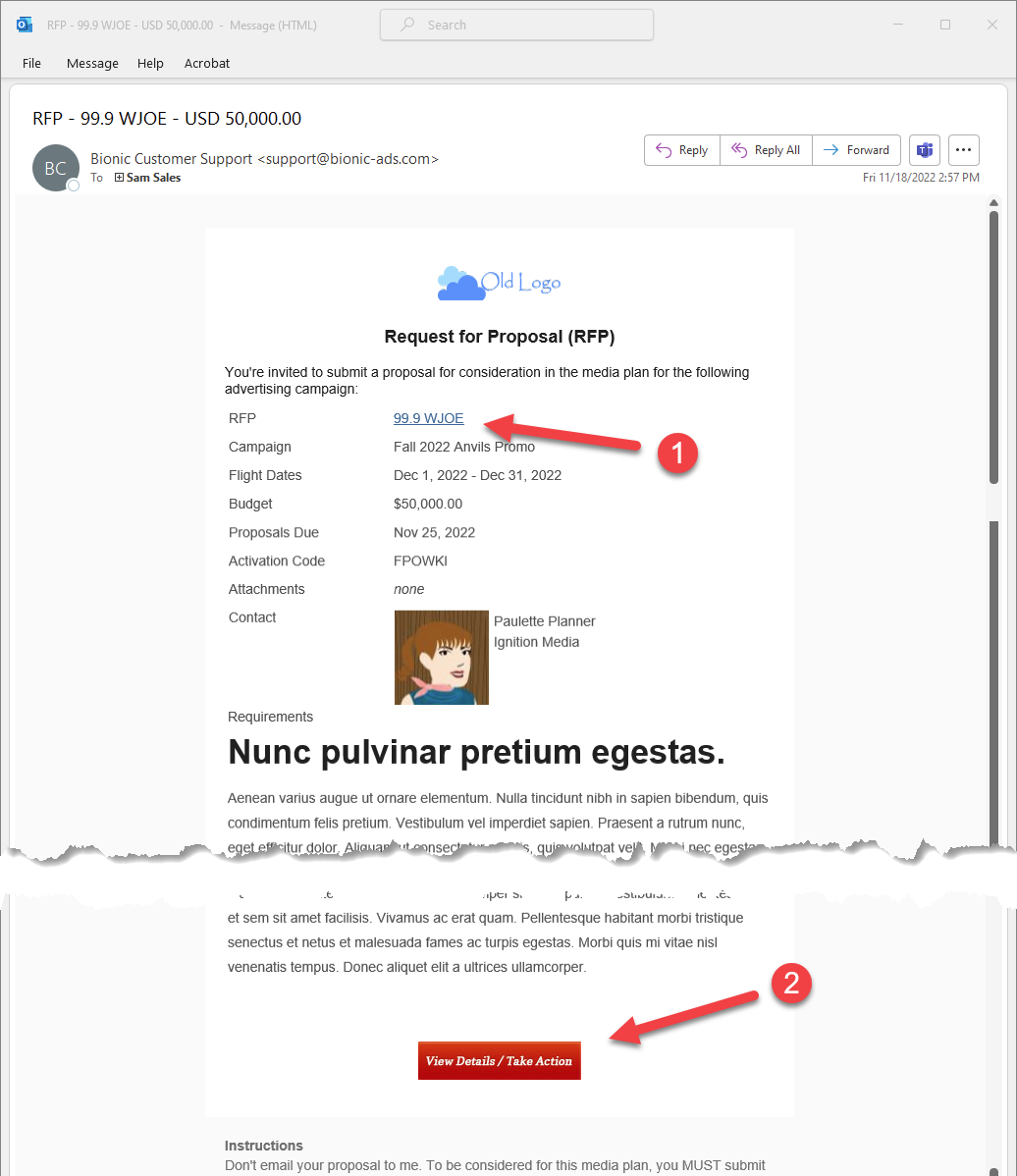Click the Teams share icon

coord(925,150)
